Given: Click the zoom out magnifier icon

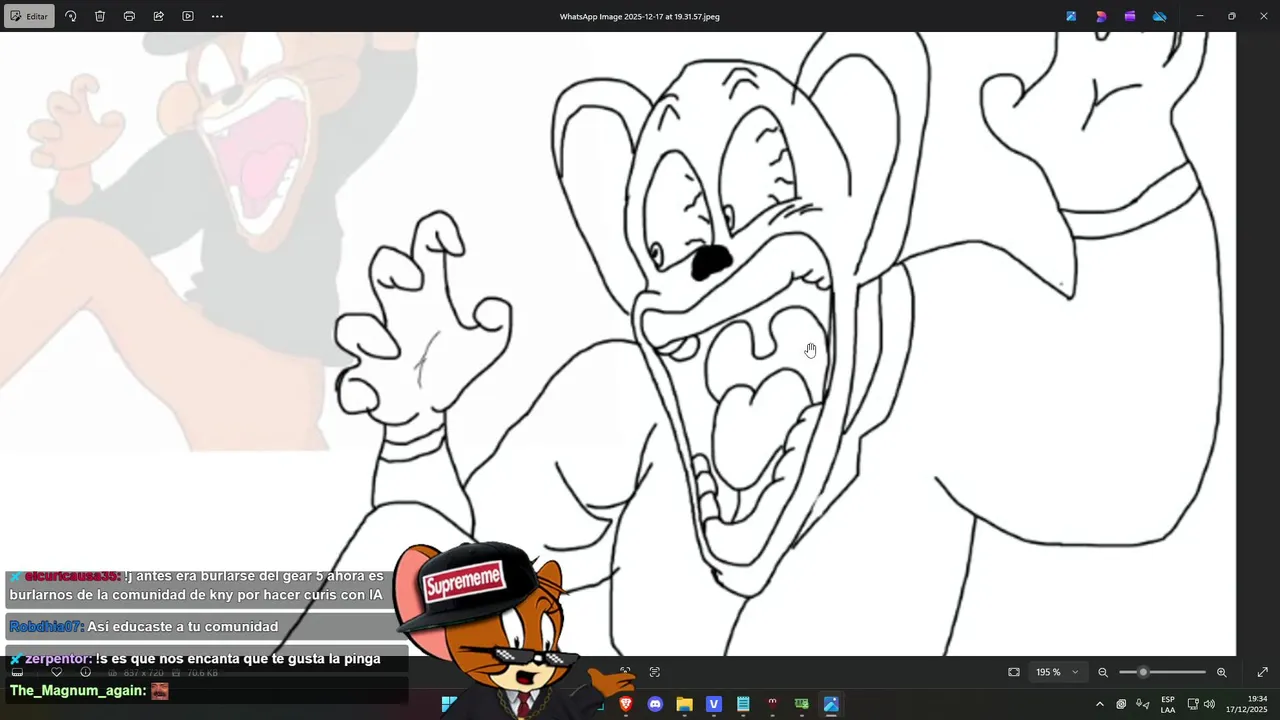Looking at the screenshot, I should pyautogui.click(x=1103, y=672).
